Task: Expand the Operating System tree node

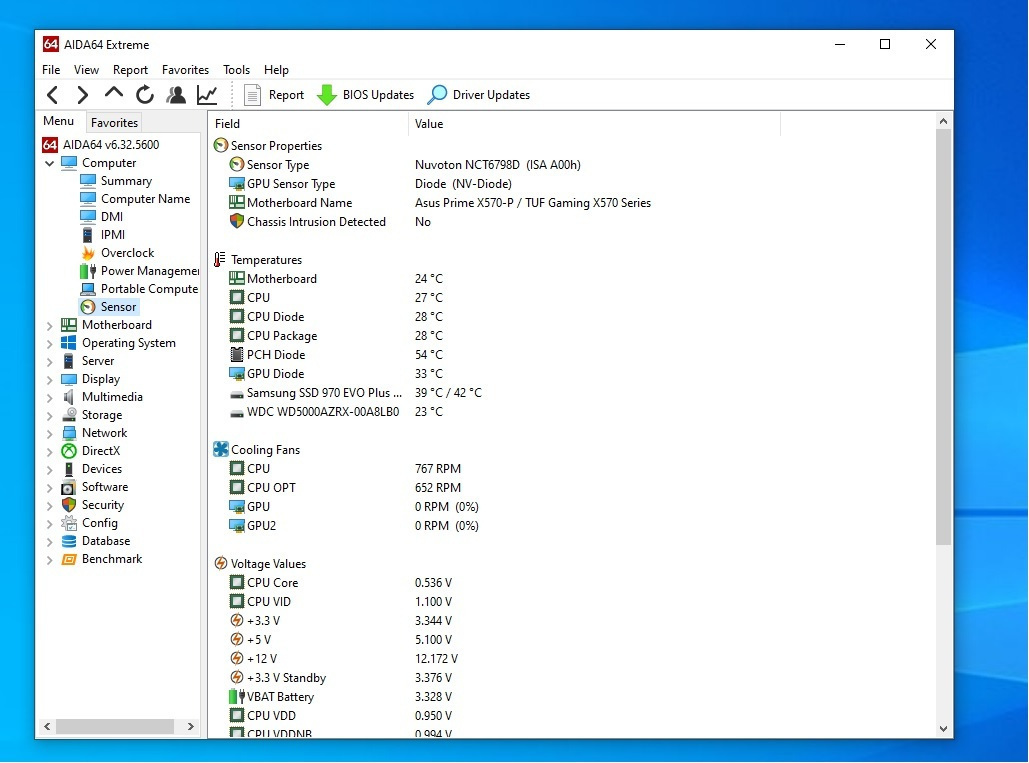Action: pyautogui.click(x=49, y=343)
